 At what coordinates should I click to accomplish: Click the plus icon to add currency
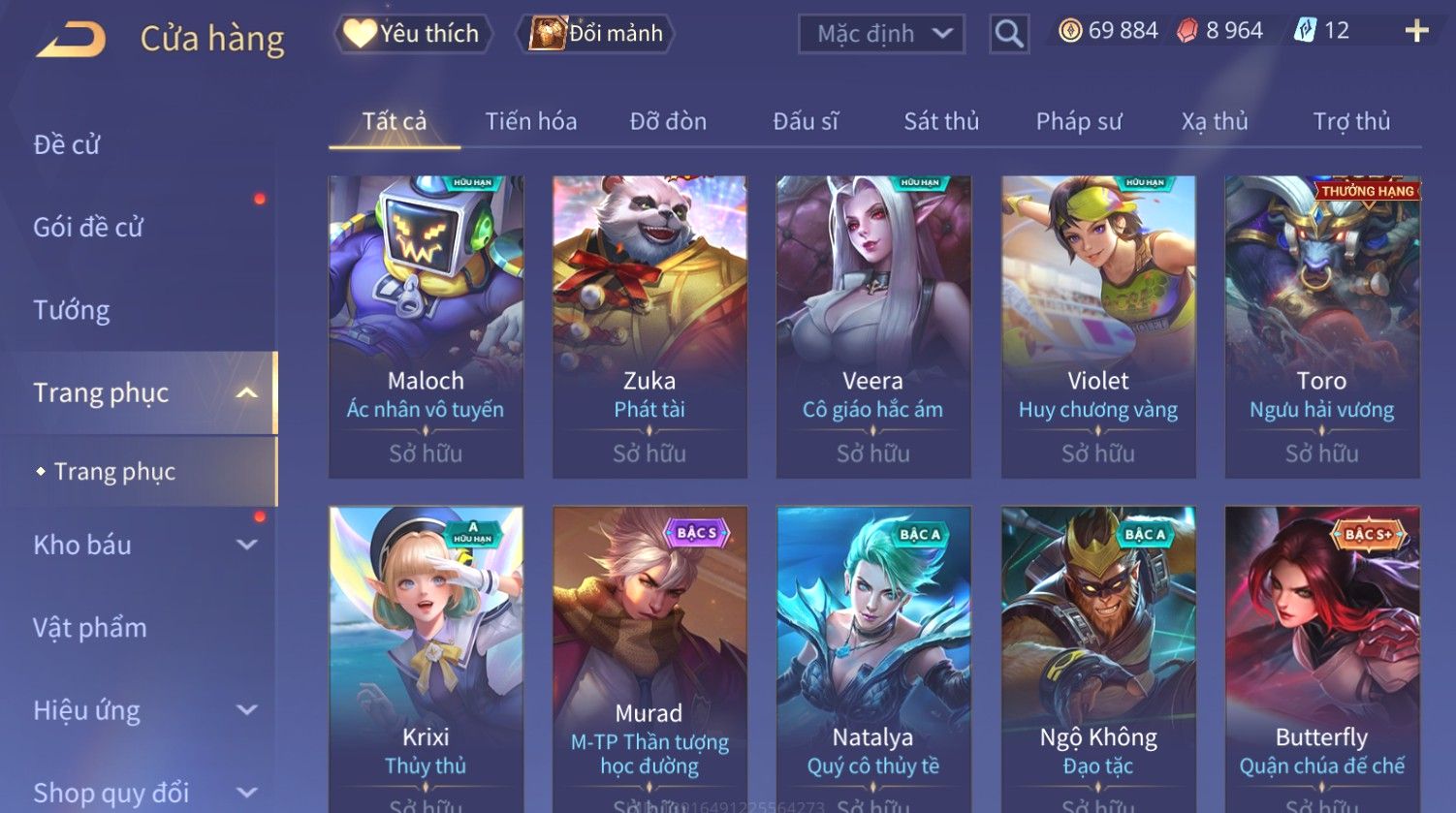[x=1416, y=32]
